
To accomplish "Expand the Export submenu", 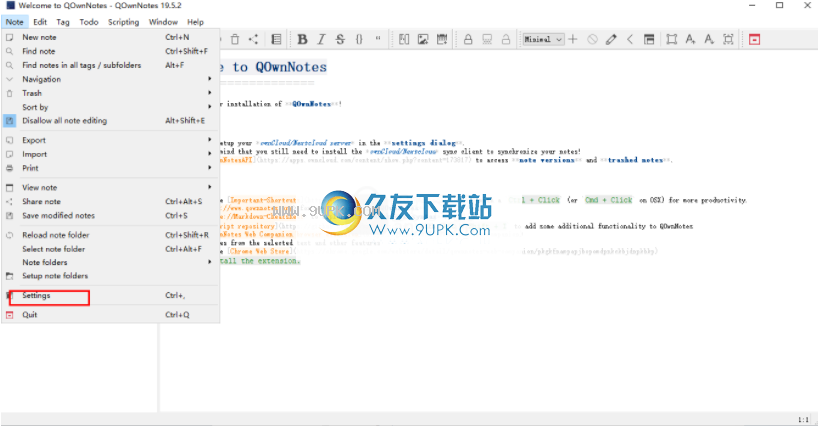I will click(111, 140).
